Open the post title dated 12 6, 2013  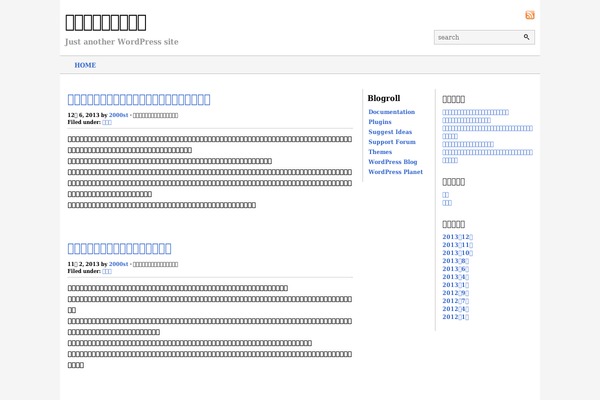pos(139,100)
